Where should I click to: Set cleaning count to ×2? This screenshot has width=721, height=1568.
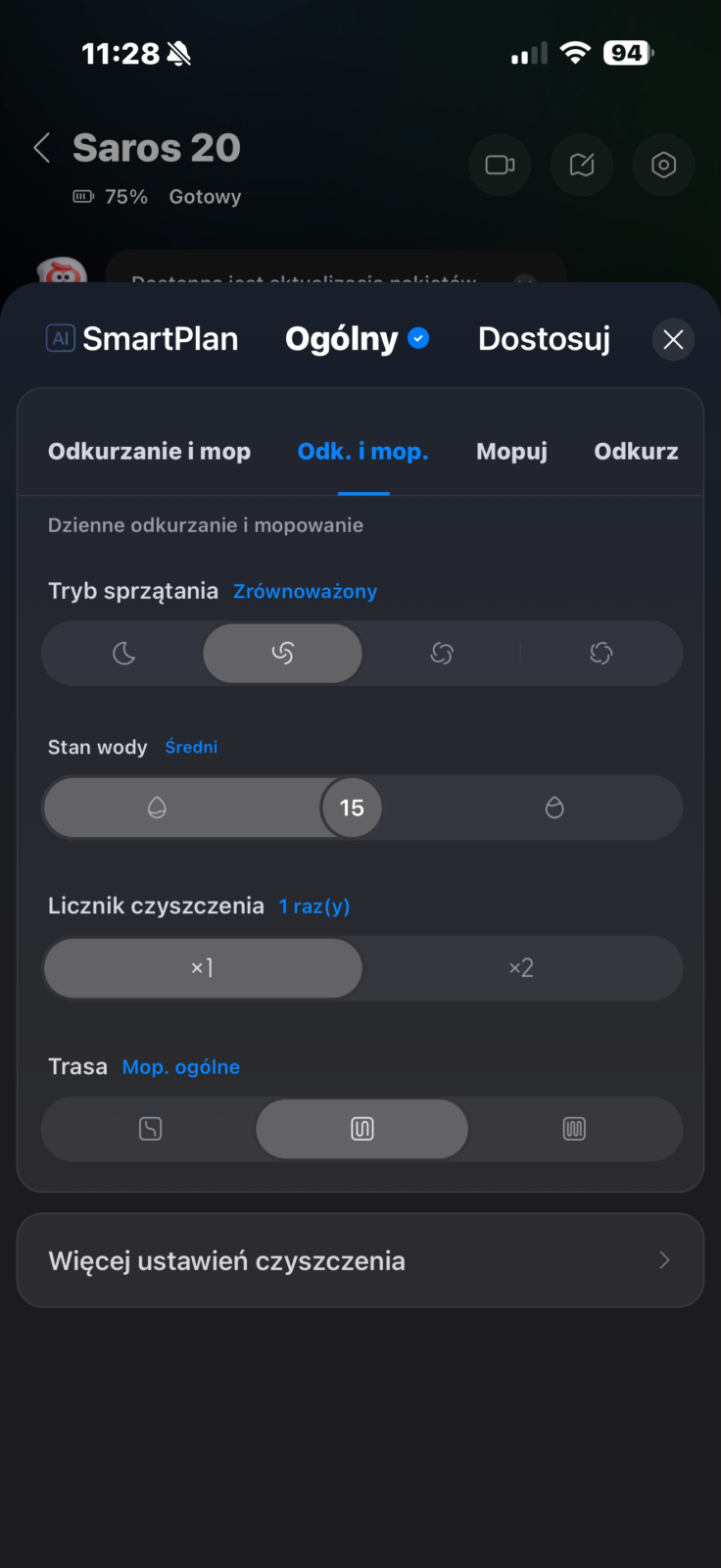click(x=521, y=968)
